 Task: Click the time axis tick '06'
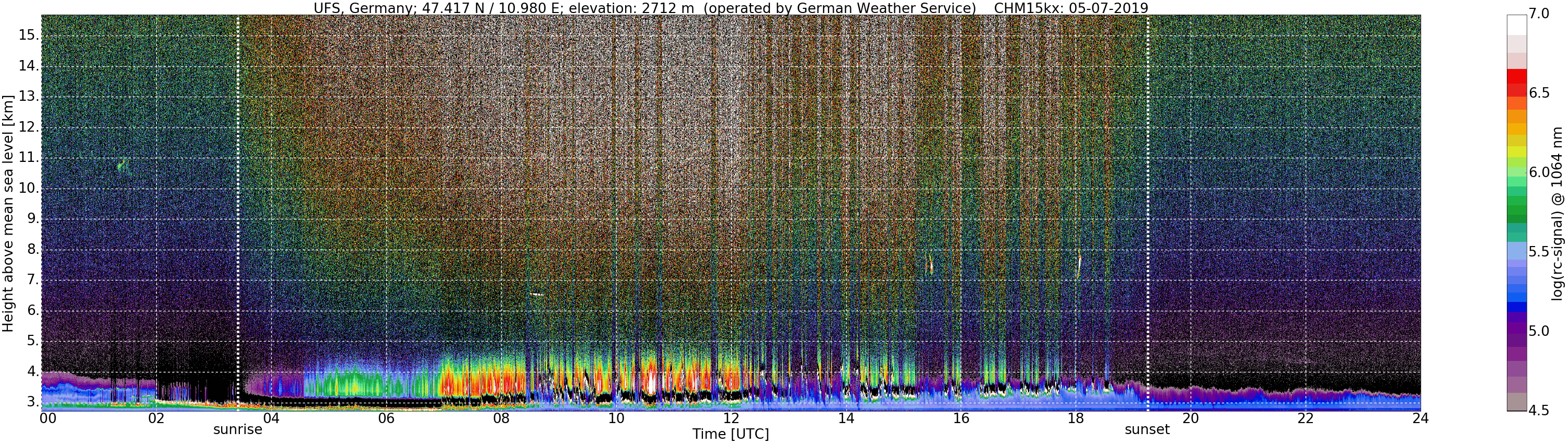click(386, 418)
